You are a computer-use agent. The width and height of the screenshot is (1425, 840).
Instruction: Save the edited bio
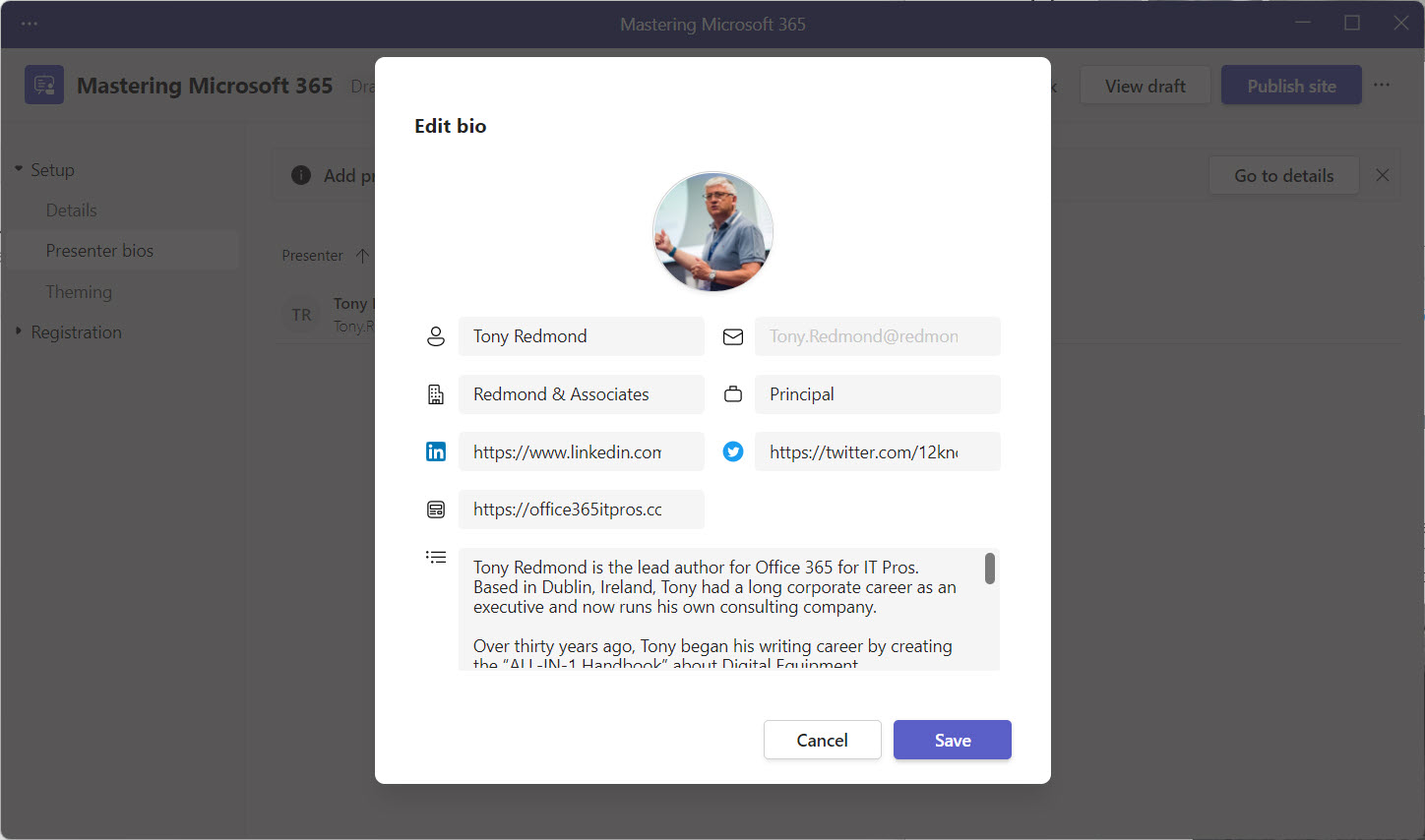tap(952, 740)
